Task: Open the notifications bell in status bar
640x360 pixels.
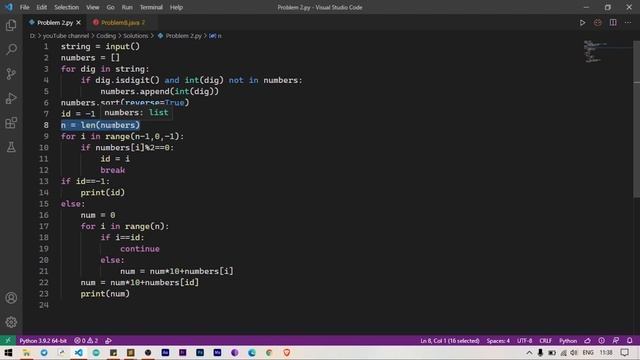Action: point(630,340)
